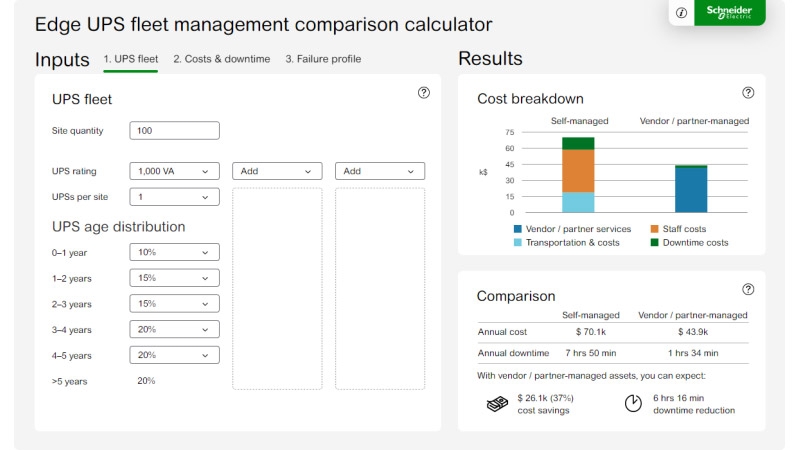Open help for UPS fleet panel

pos(424,93)
